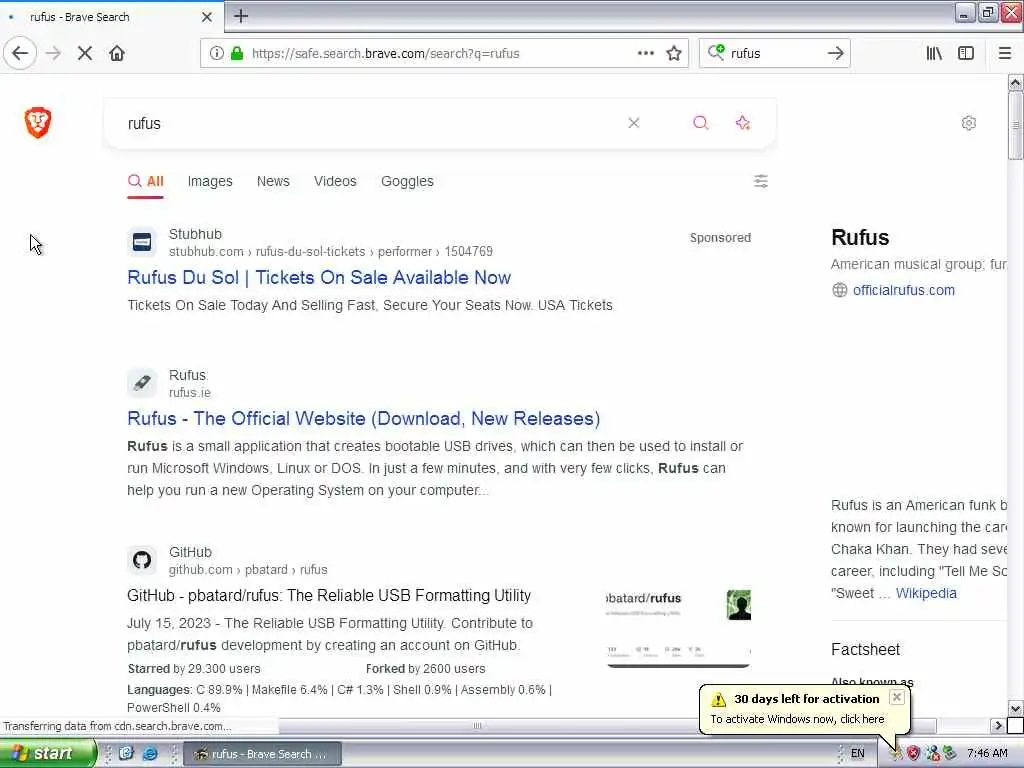Click the horizontal scrollbar right arrow
The width and height of the screenshot is (1024, 768).
click(x=997, y=725)
